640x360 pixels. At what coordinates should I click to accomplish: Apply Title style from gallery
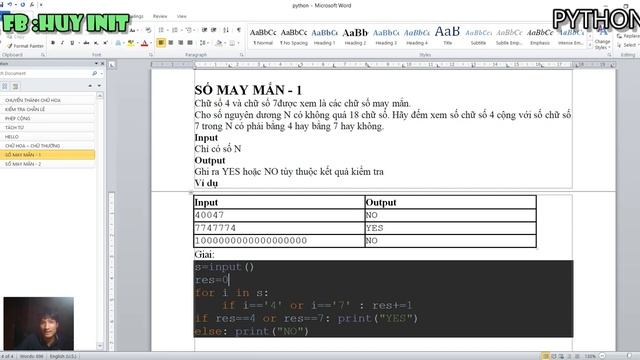[x=447, y=36]
